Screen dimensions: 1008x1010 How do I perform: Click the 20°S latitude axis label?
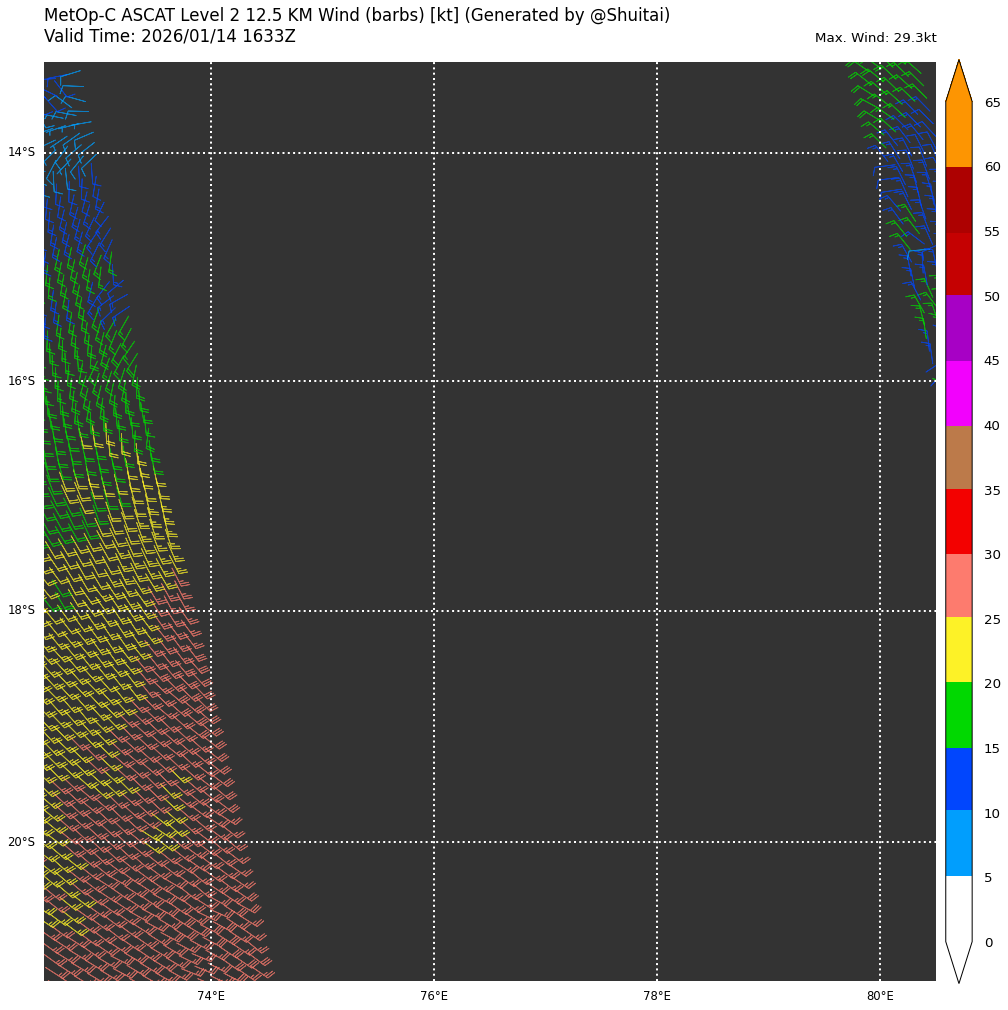pyautogui.click(x=21, y=842)
